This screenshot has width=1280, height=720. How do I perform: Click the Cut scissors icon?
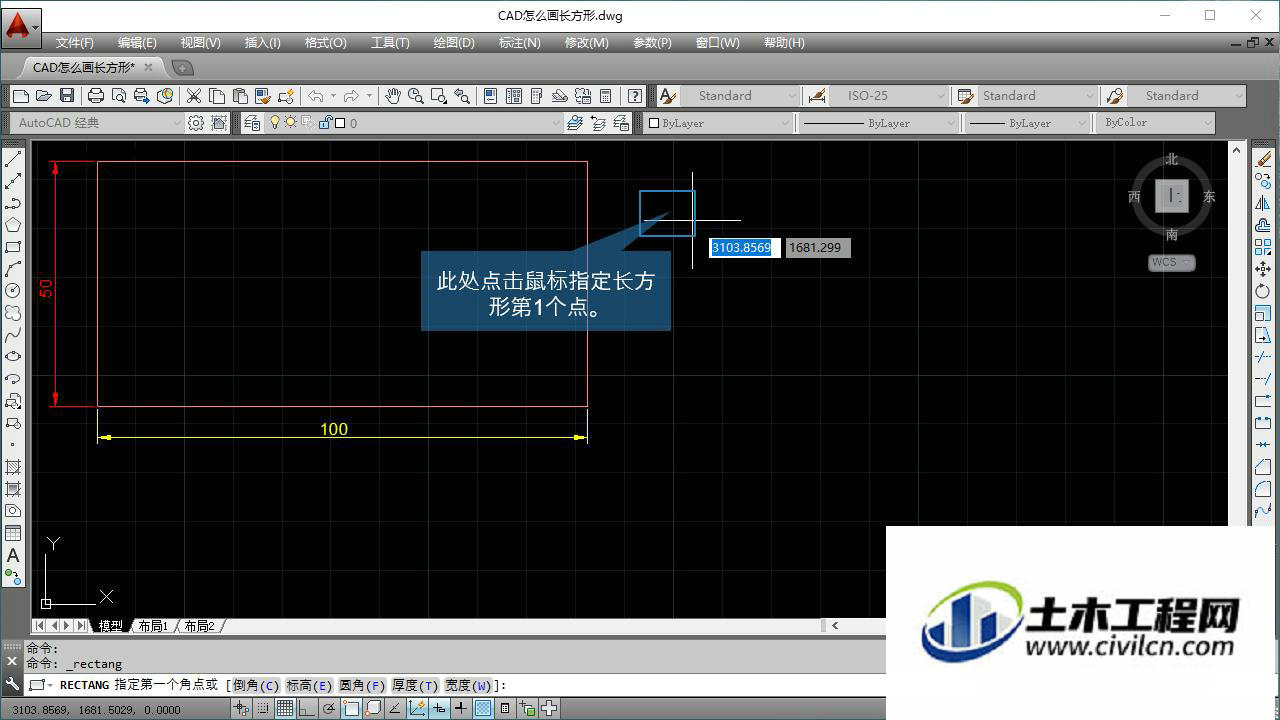click(x=194, y=96)
